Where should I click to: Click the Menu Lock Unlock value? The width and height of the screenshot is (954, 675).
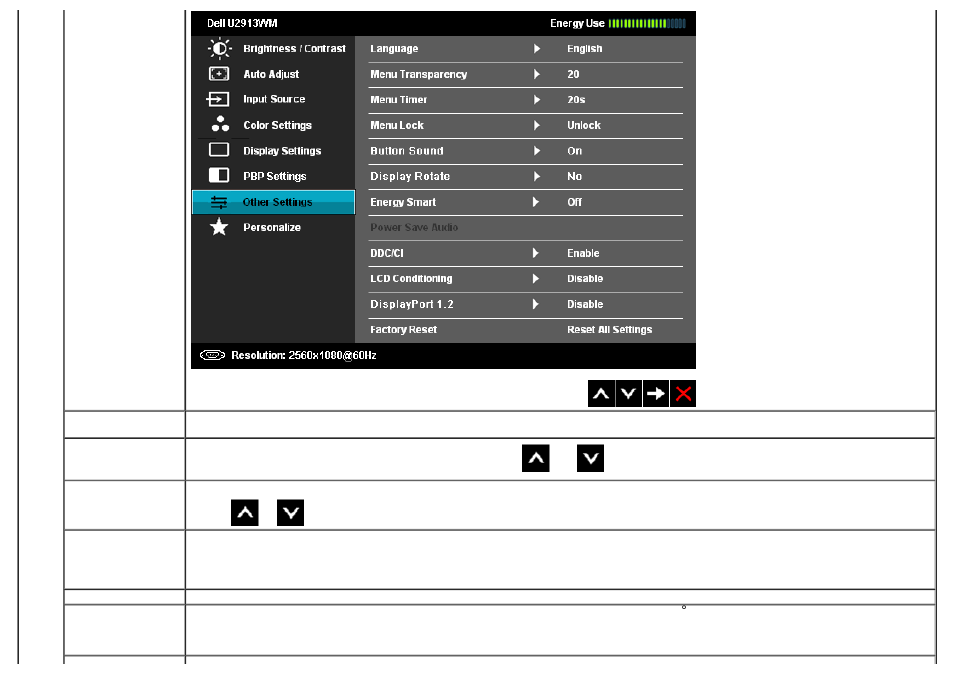coord(583,125)
